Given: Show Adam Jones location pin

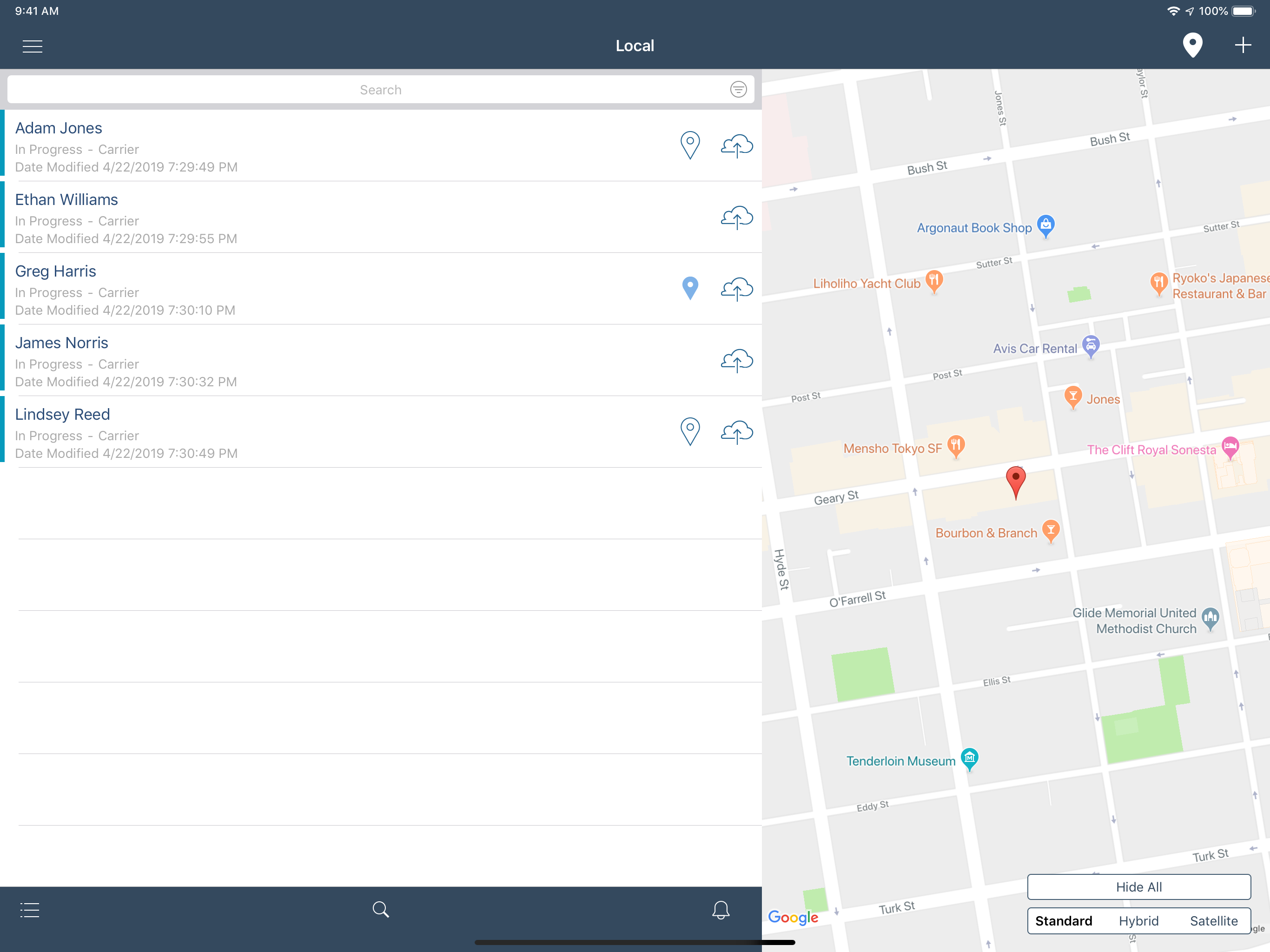Looking at the screenshot, I should (690, 145).
